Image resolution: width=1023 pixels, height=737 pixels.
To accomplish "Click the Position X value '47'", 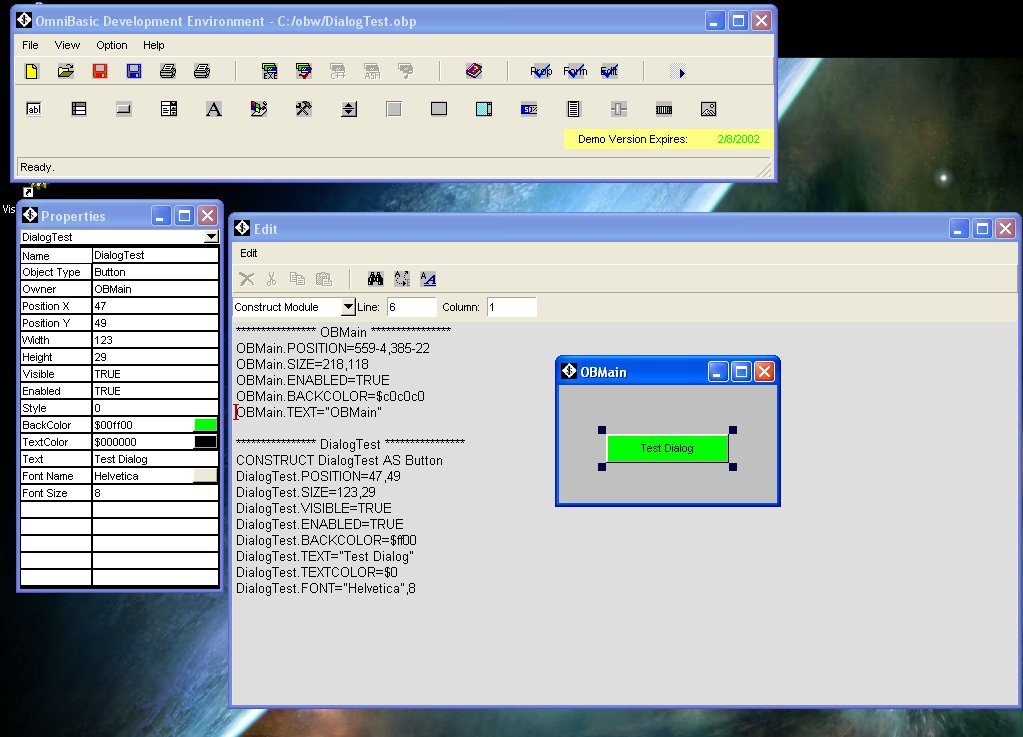I will coord(155,306).
